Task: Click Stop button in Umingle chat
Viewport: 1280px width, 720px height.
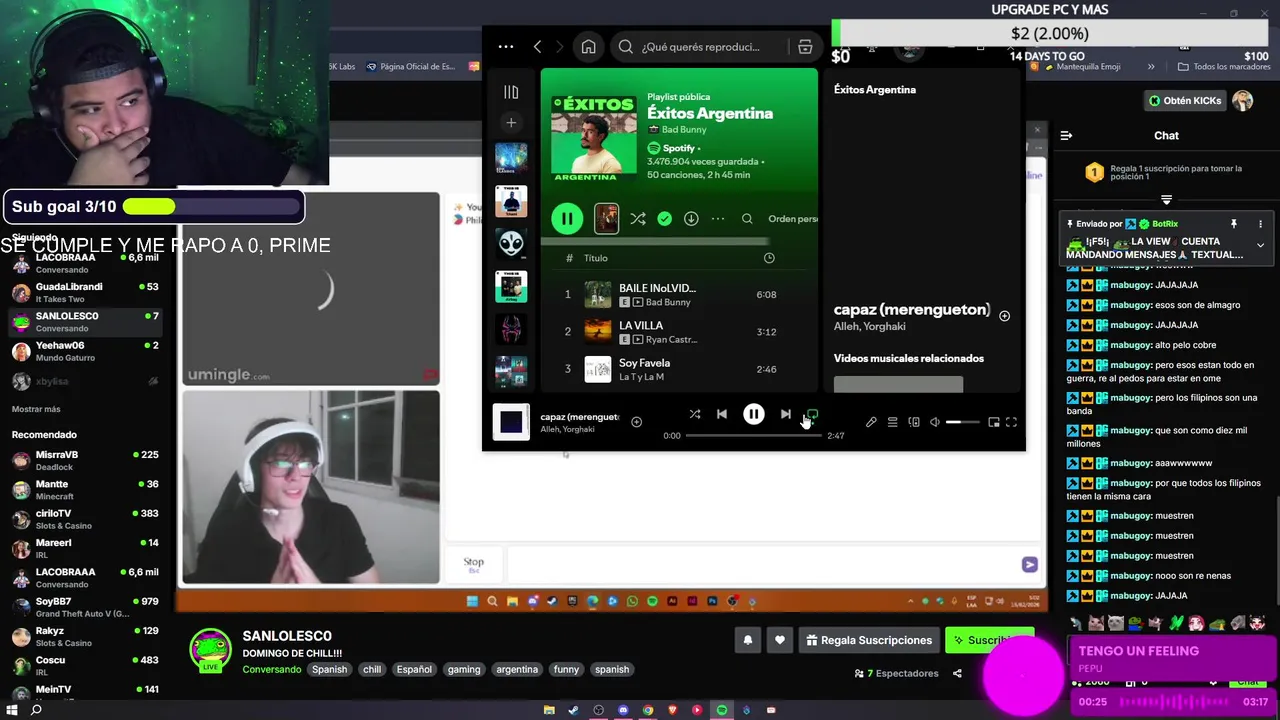Action: click(x=474, y=564)
